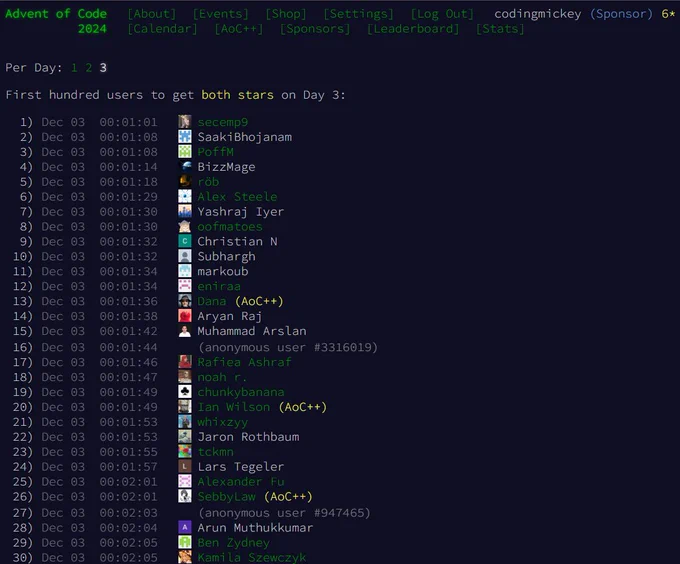
Task: Open the [Stats] page
Action: 500,29
